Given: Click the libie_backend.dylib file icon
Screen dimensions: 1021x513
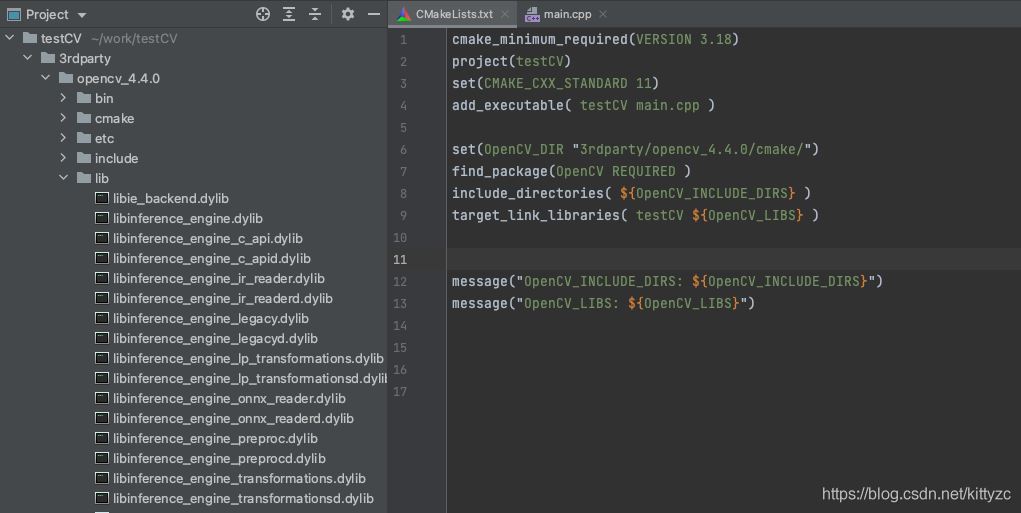Looking at the screenshot, I should tap(102, 198).
